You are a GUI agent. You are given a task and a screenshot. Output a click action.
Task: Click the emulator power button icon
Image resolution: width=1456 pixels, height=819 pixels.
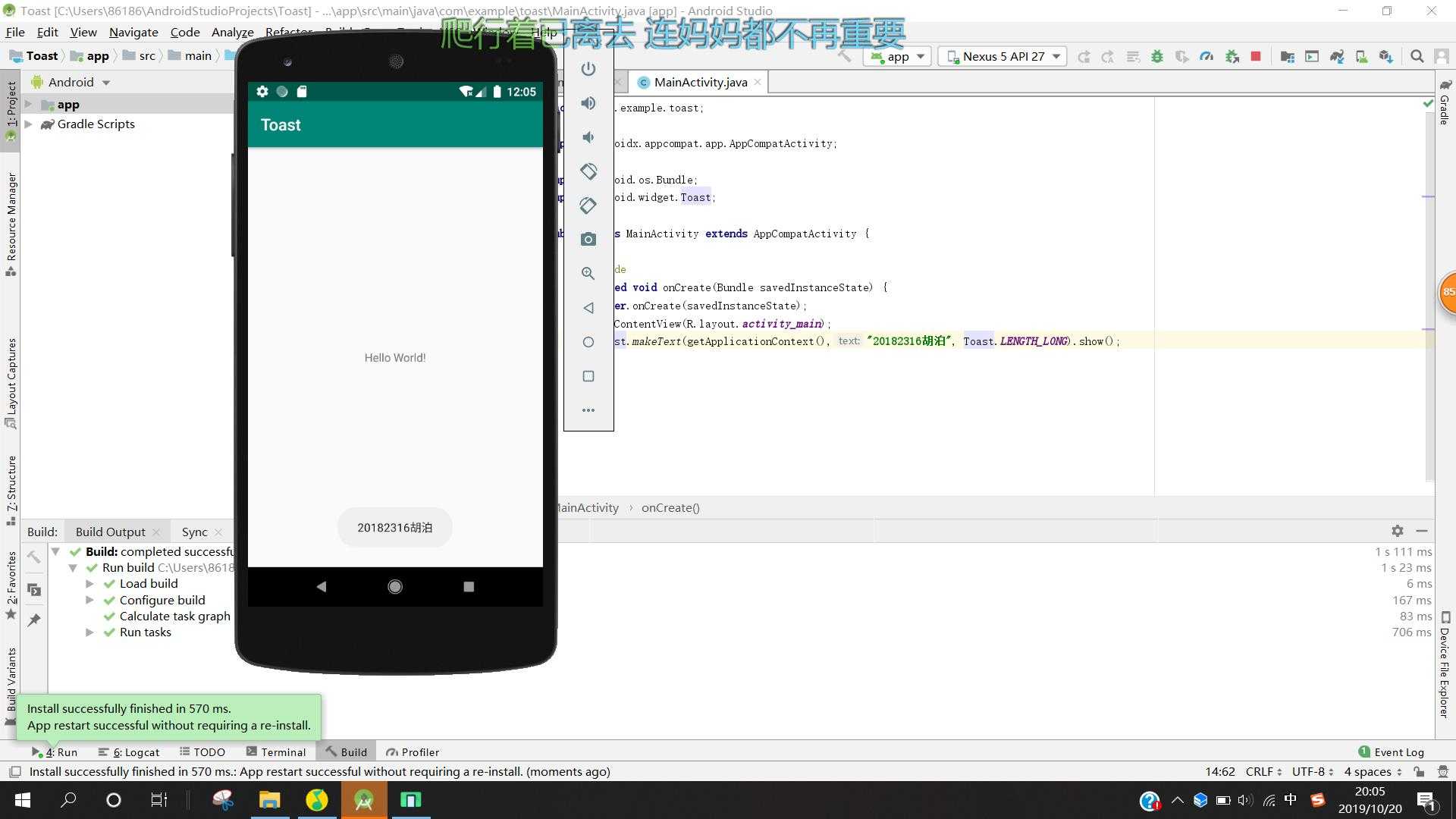tap(588, 69)
